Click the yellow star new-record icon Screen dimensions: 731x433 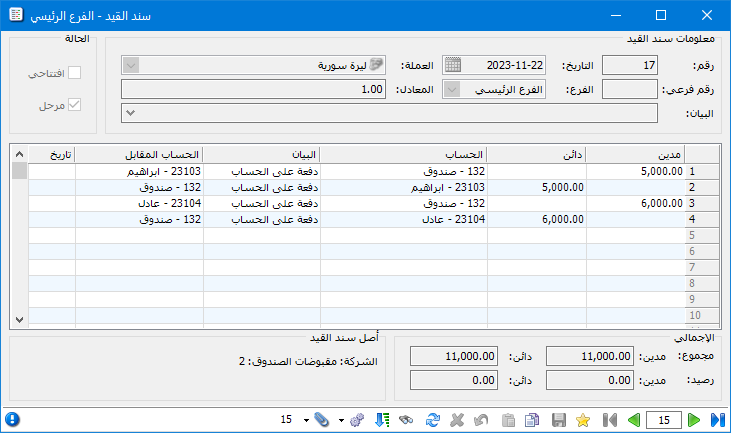click(583, 420)
